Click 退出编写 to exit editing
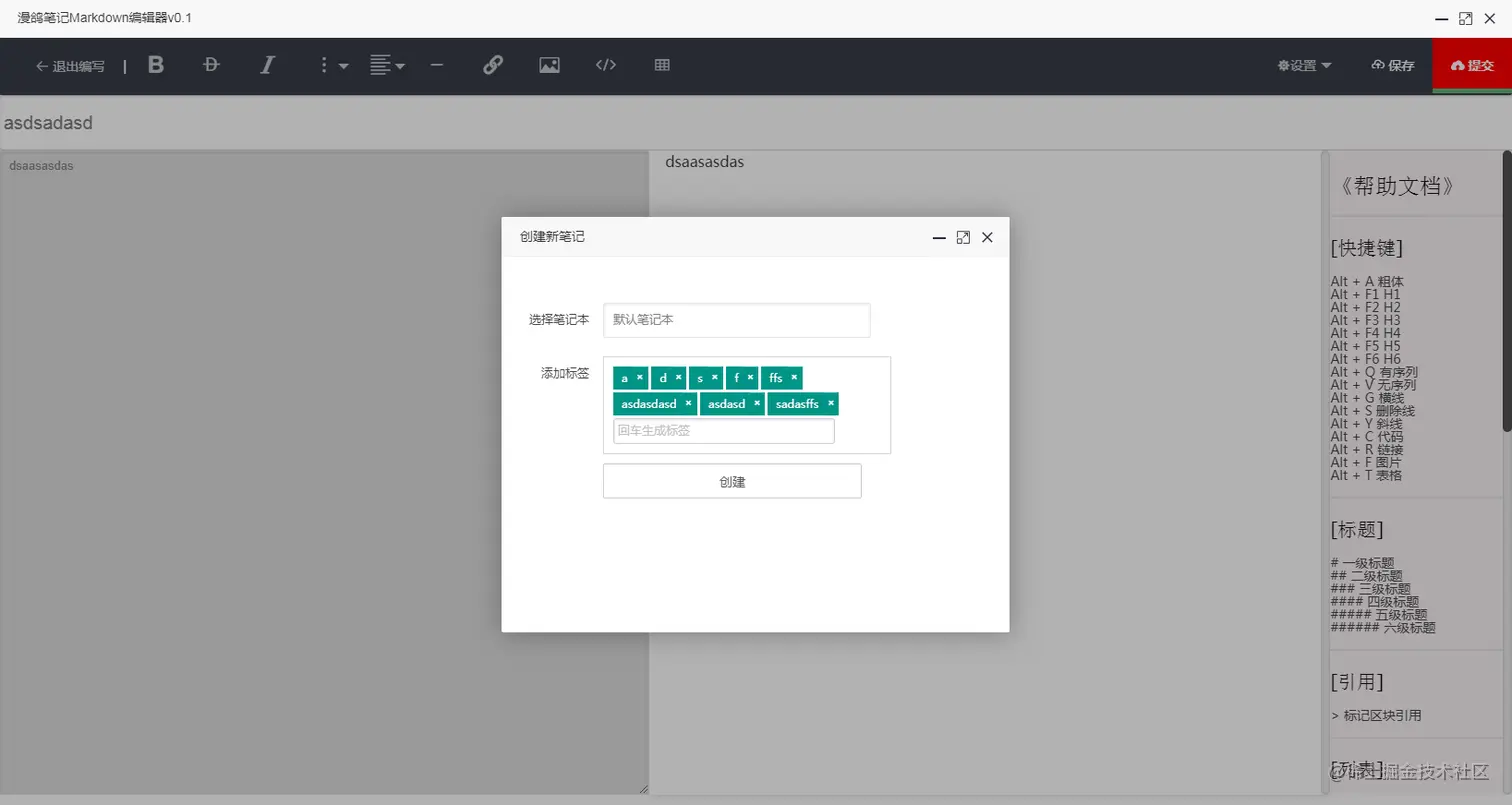Screen dimensions: 1512x805 (x=70, y=66)
